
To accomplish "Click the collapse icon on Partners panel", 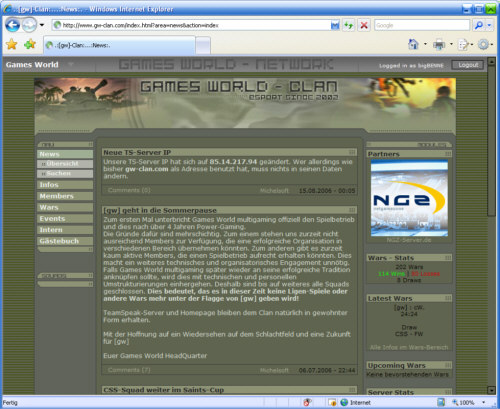I will coord(448,154).
